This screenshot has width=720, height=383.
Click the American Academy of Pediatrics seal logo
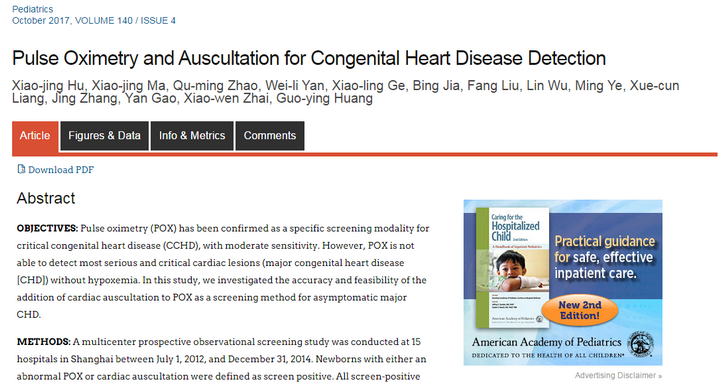641,344
